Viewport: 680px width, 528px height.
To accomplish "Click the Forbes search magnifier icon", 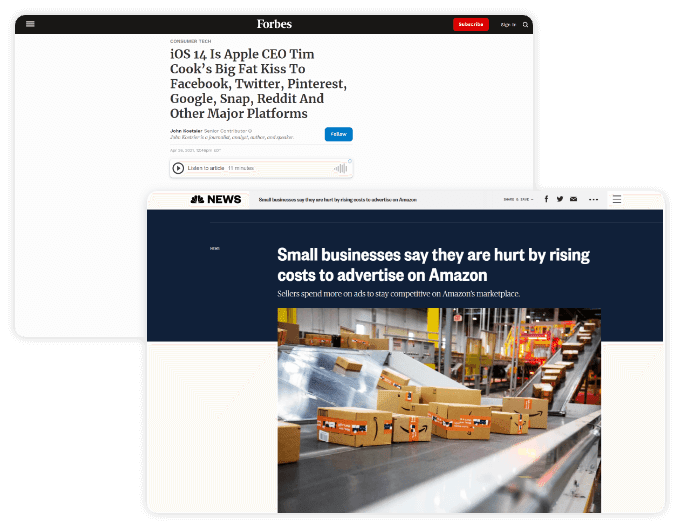I will coord(525,25).
